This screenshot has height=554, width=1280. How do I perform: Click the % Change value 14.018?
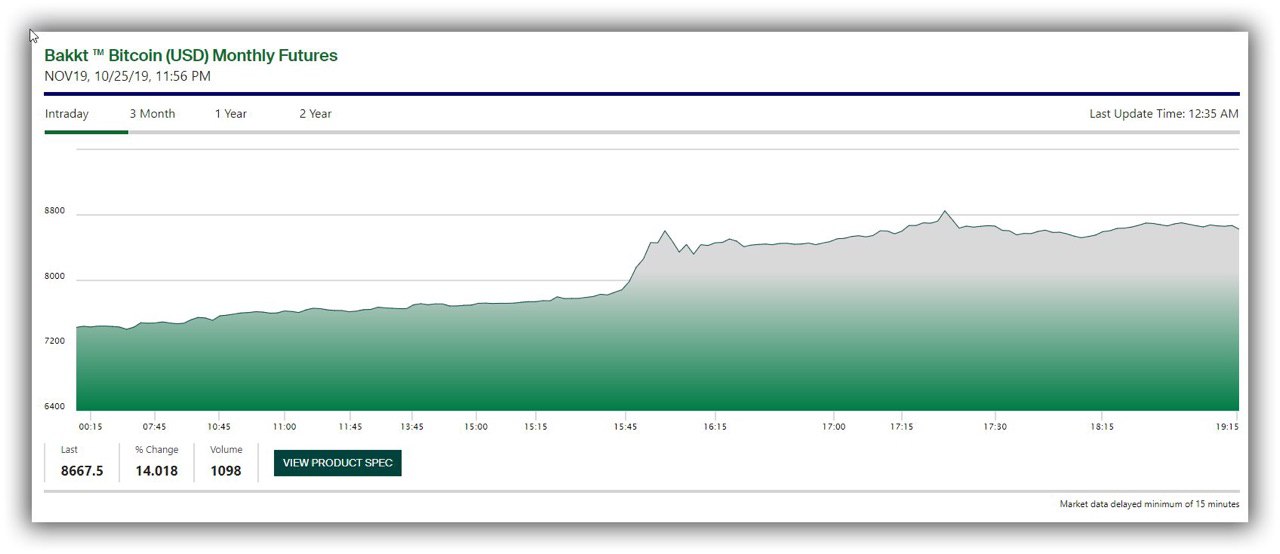click(x=157, y=471)
